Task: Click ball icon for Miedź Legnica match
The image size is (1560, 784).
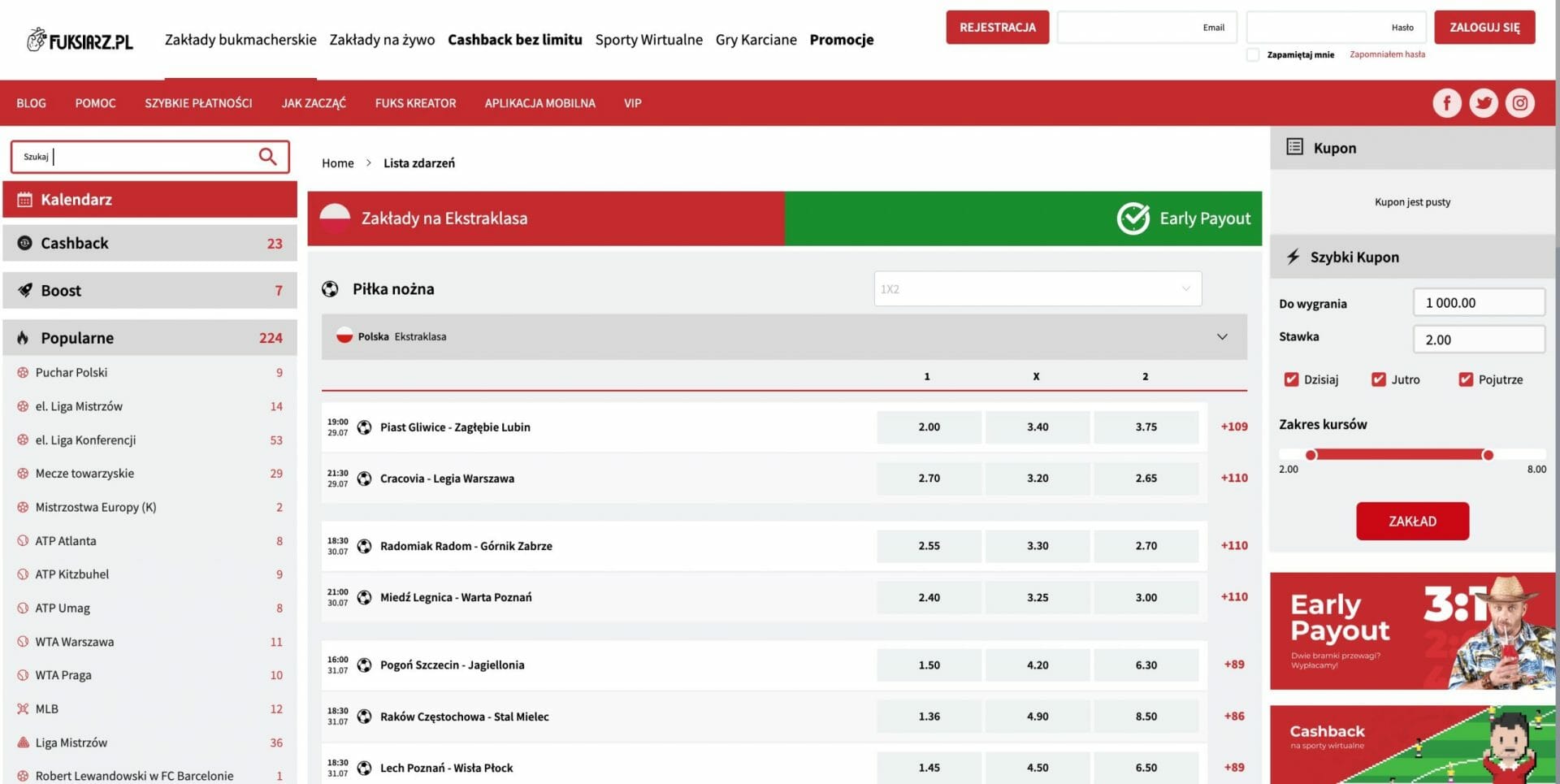Action: (365, 597)
